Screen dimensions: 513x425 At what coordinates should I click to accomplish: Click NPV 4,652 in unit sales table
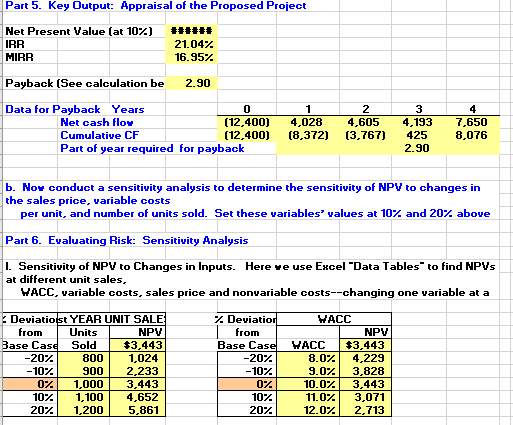pos(137,397)
